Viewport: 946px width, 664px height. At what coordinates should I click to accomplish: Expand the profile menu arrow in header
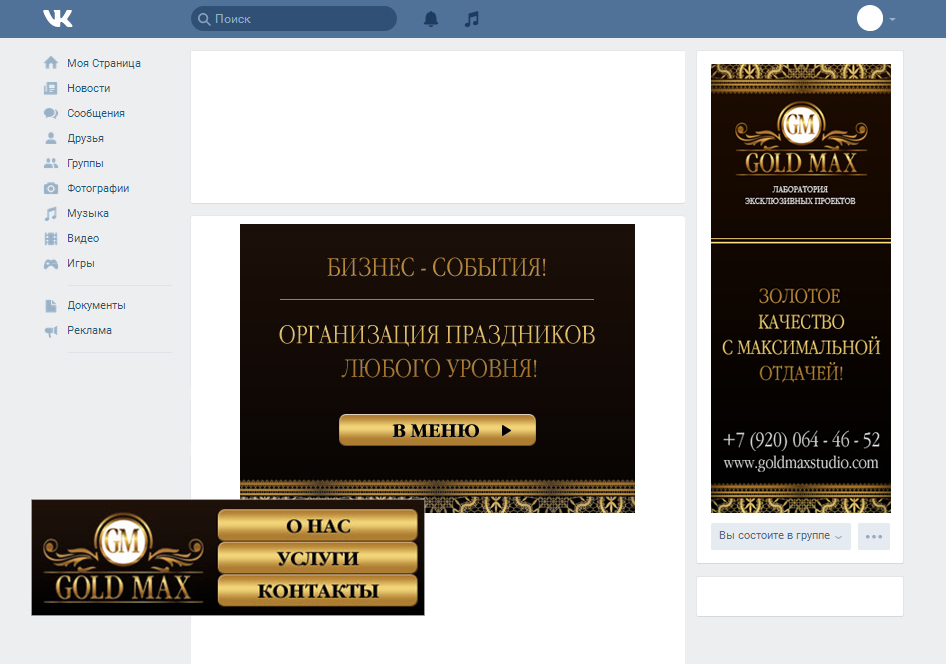pyautogui.click(x=892, y=19)
